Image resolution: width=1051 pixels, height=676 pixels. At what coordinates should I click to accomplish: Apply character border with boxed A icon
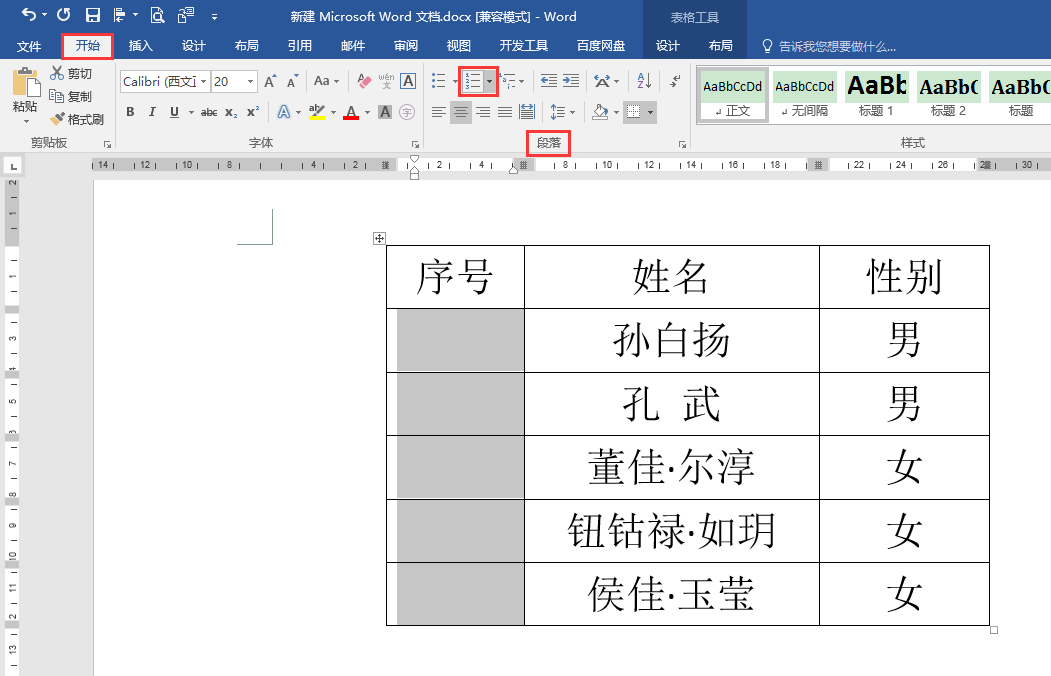pyautogui.click(x=408, y=81)
